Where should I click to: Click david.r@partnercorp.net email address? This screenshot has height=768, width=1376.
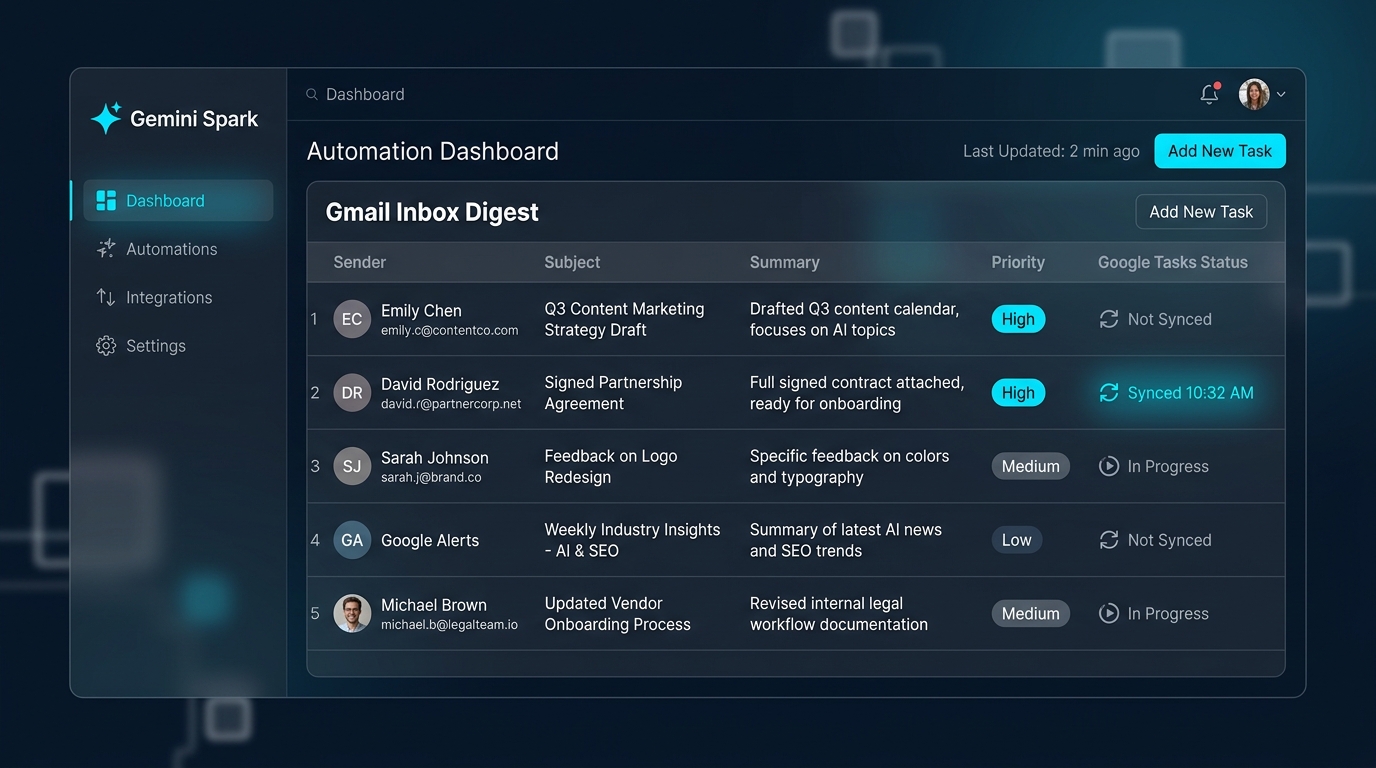pos(451,404)
